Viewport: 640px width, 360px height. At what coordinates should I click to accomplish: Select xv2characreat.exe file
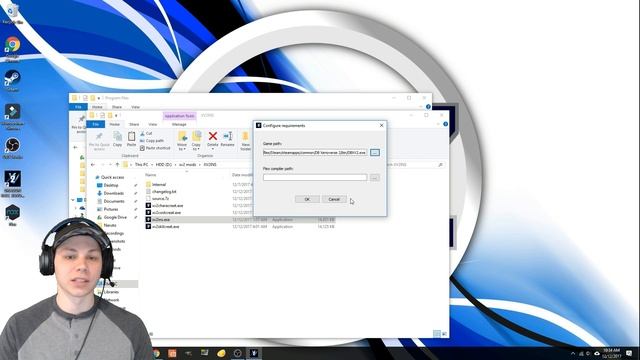pos(167,206)
